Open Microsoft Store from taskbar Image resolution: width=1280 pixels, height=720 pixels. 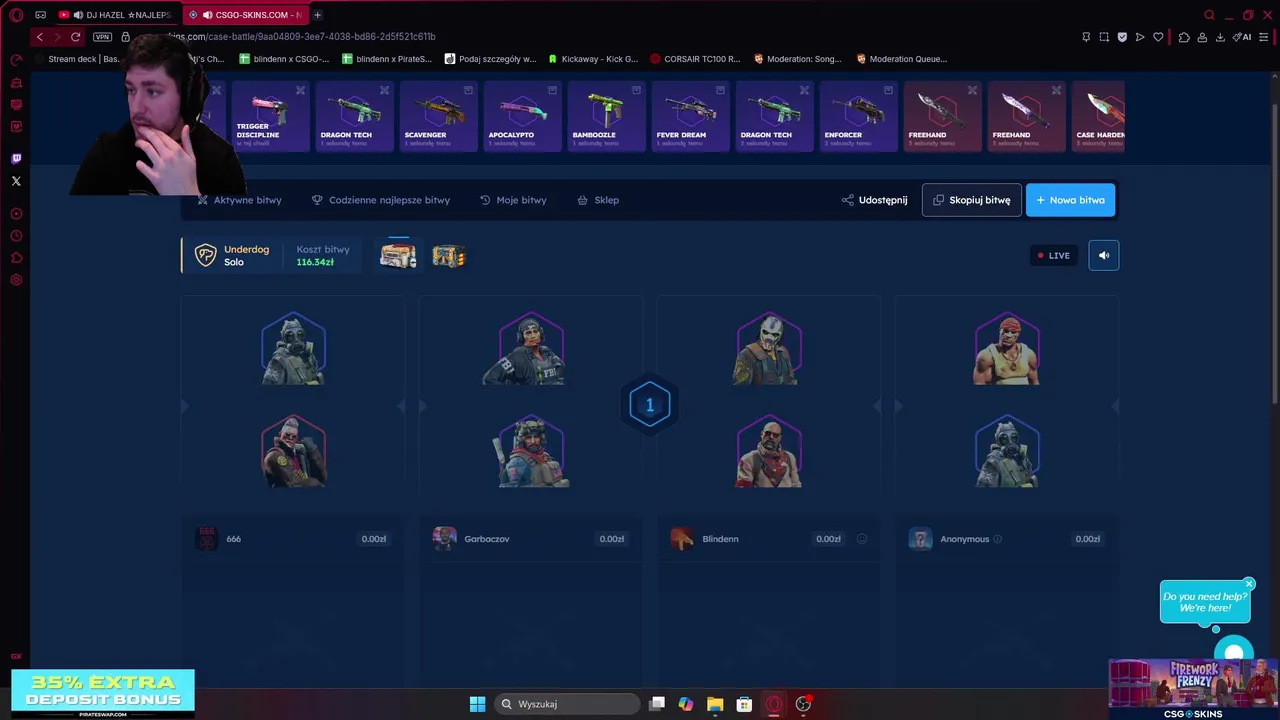point(744,704)
